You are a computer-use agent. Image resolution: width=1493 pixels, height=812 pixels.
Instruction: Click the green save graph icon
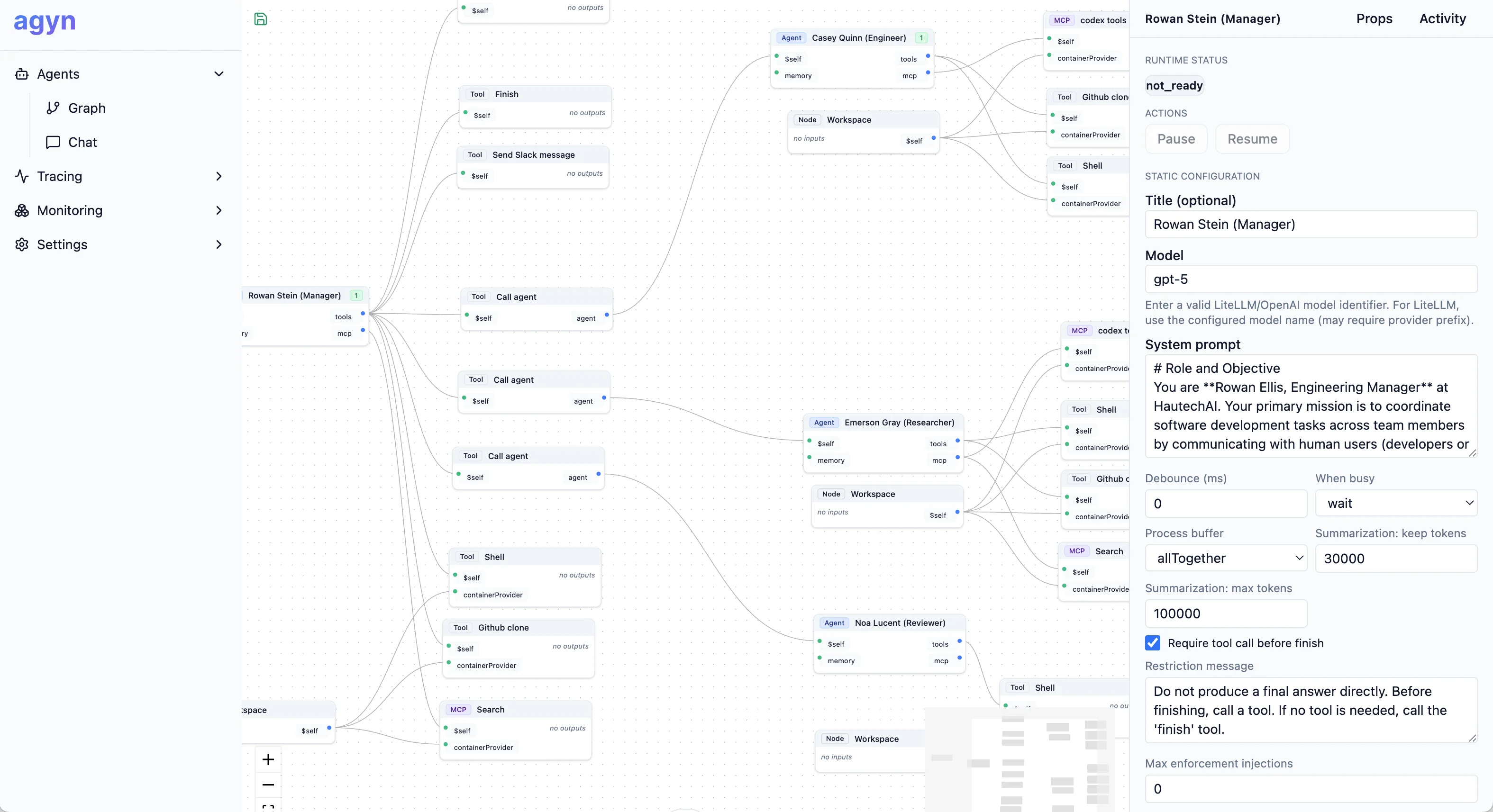(261, 19)
